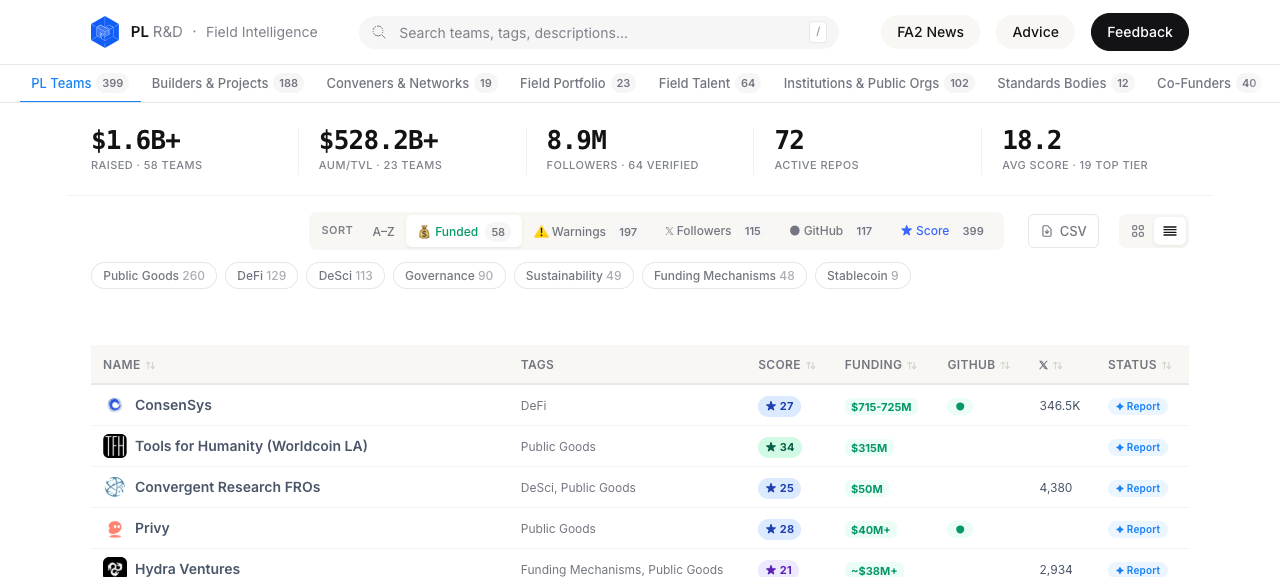
Task: Click the ConsenSys score 27 badge
Action: [779, 406]
